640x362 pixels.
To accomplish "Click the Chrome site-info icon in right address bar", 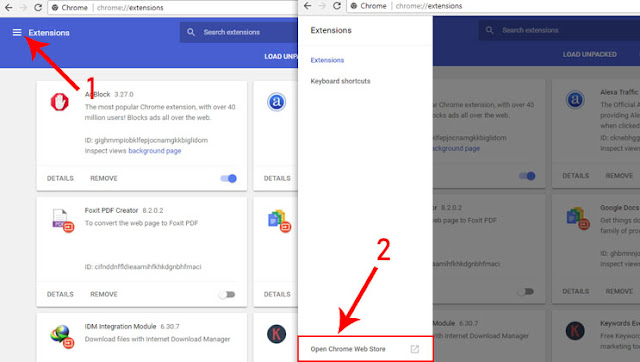I will click(x=353, y=6).
